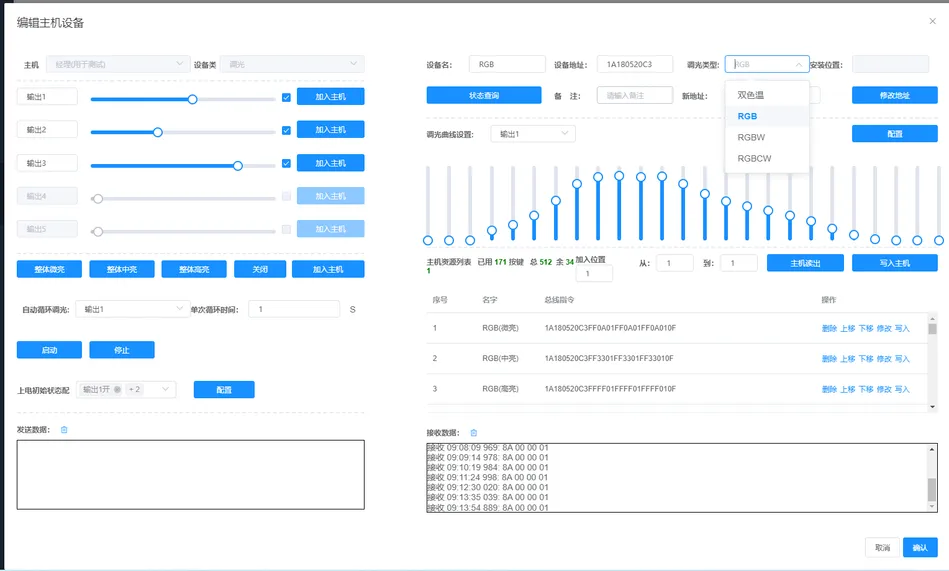Click the 输出1 brightness slider handle
Screen dimensions: 949x571
(x=192, y=99)
